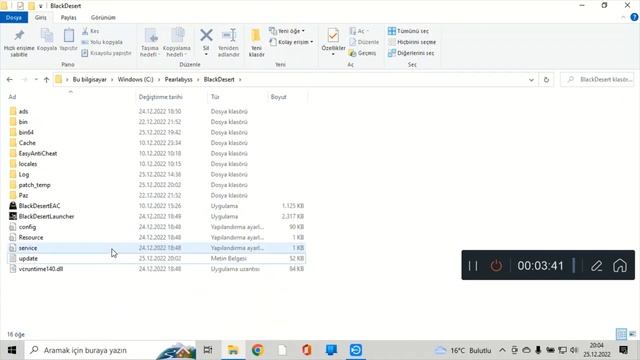Open Google Chrome from the taskbar
The image size is (640, 360).
[x=258, y=350]
